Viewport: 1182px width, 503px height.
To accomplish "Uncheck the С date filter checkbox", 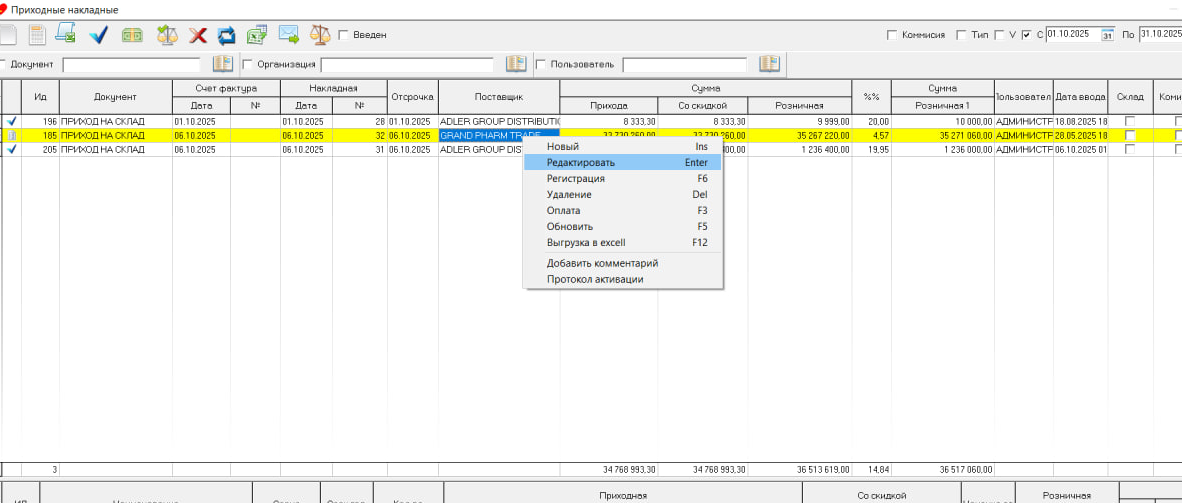I will click(x=1026, y=35).
